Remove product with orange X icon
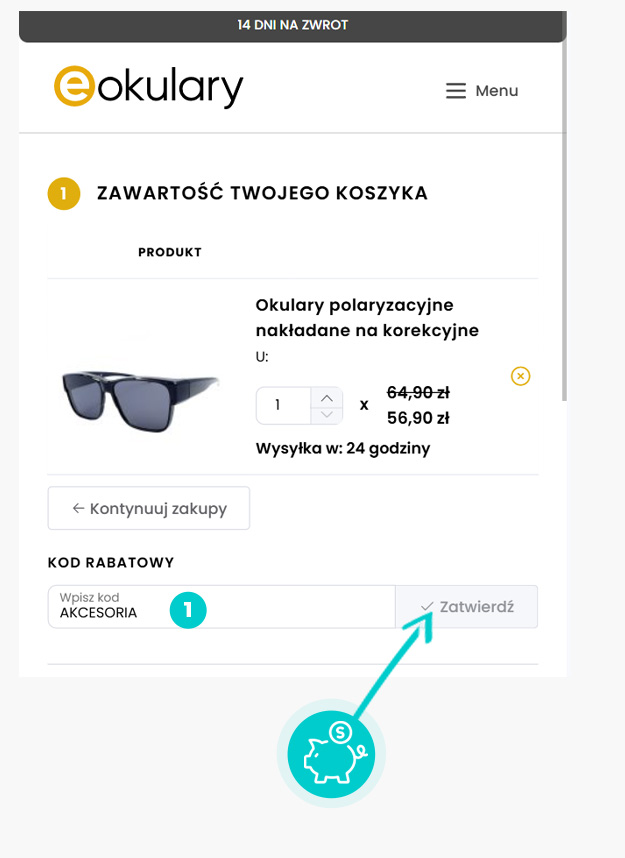The width and height of the screenshot is (625, 858). click(x=520, y=376)
